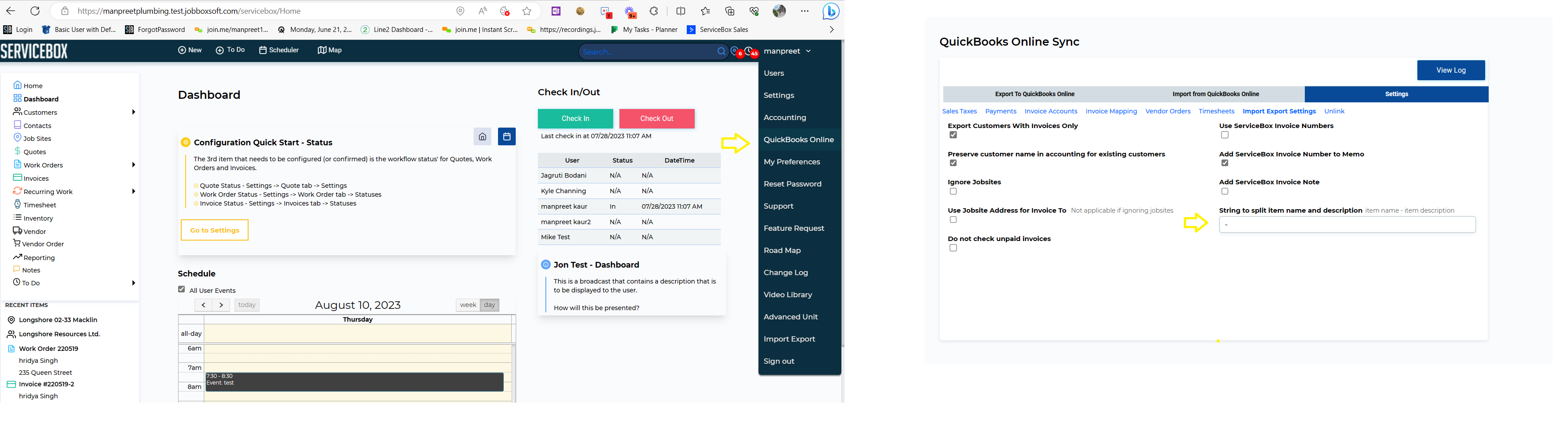Click the blue calendar icon button

point(506,136)
